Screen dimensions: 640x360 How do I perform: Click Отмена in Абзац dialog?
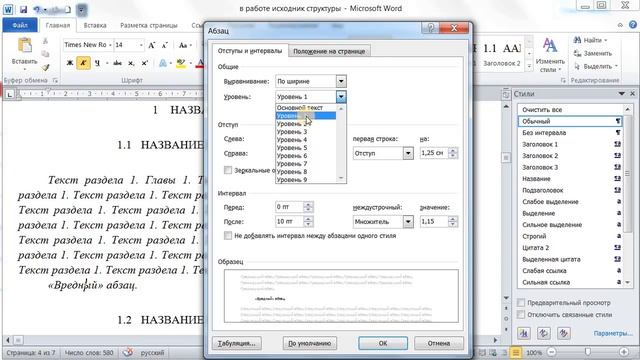point(439,343)
